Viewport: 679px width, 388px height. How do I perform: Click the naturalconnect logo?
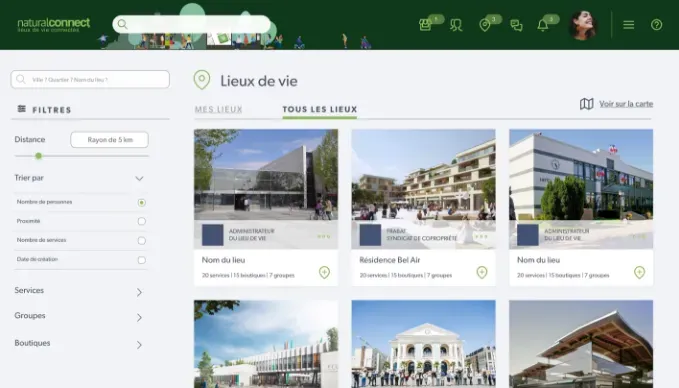[54, 25]
